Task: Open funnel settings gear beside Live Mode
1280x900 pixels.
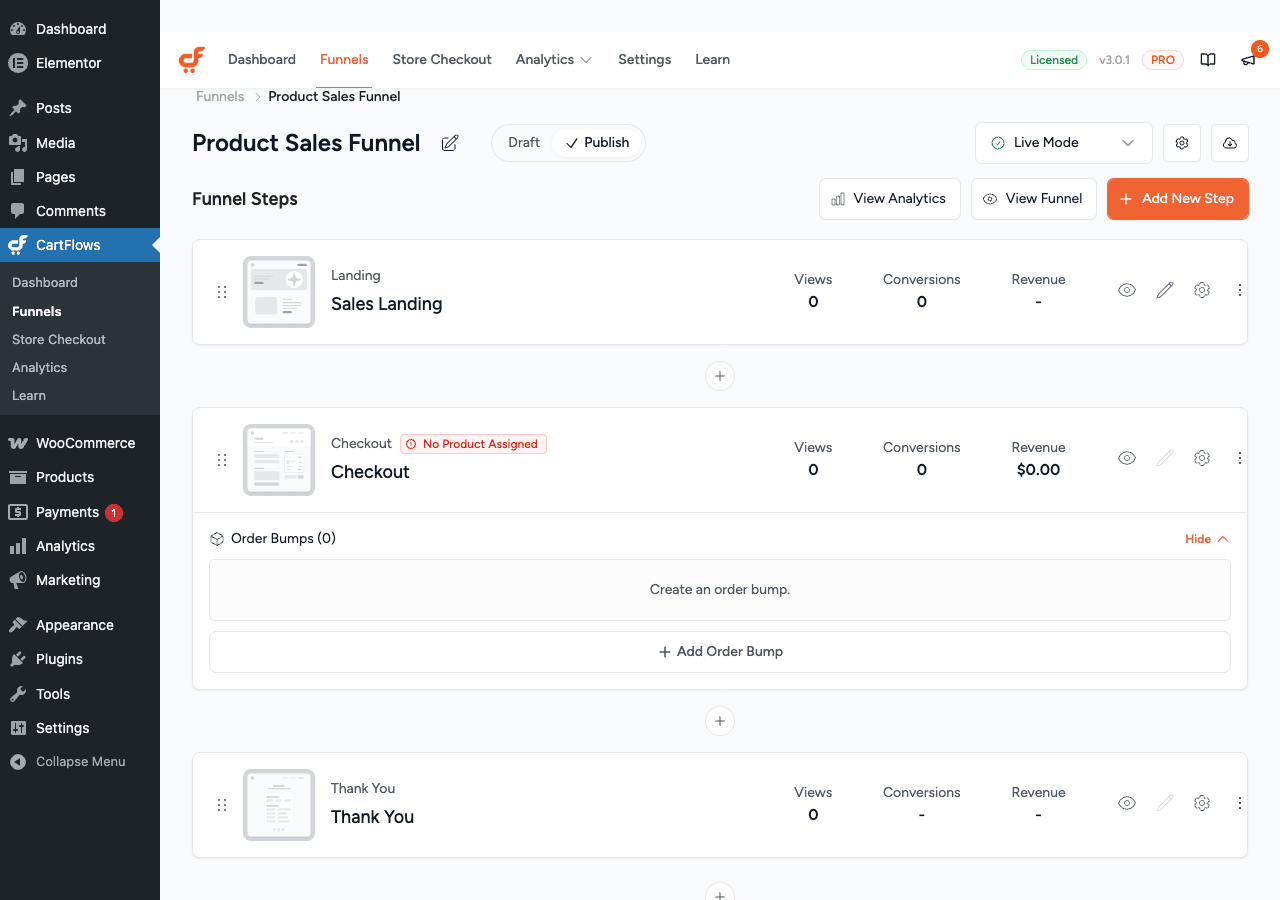Action: (1182, 143)
